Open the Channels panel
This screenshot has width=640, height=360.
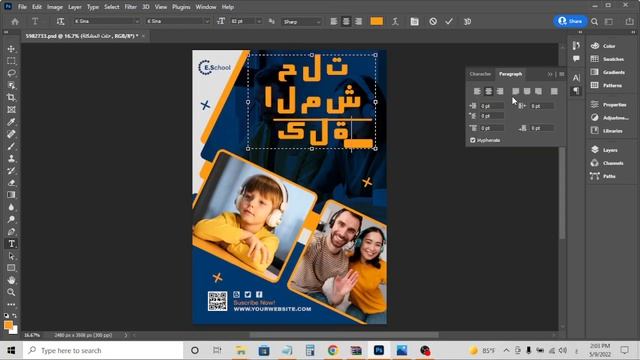click(x=607, y=163)
